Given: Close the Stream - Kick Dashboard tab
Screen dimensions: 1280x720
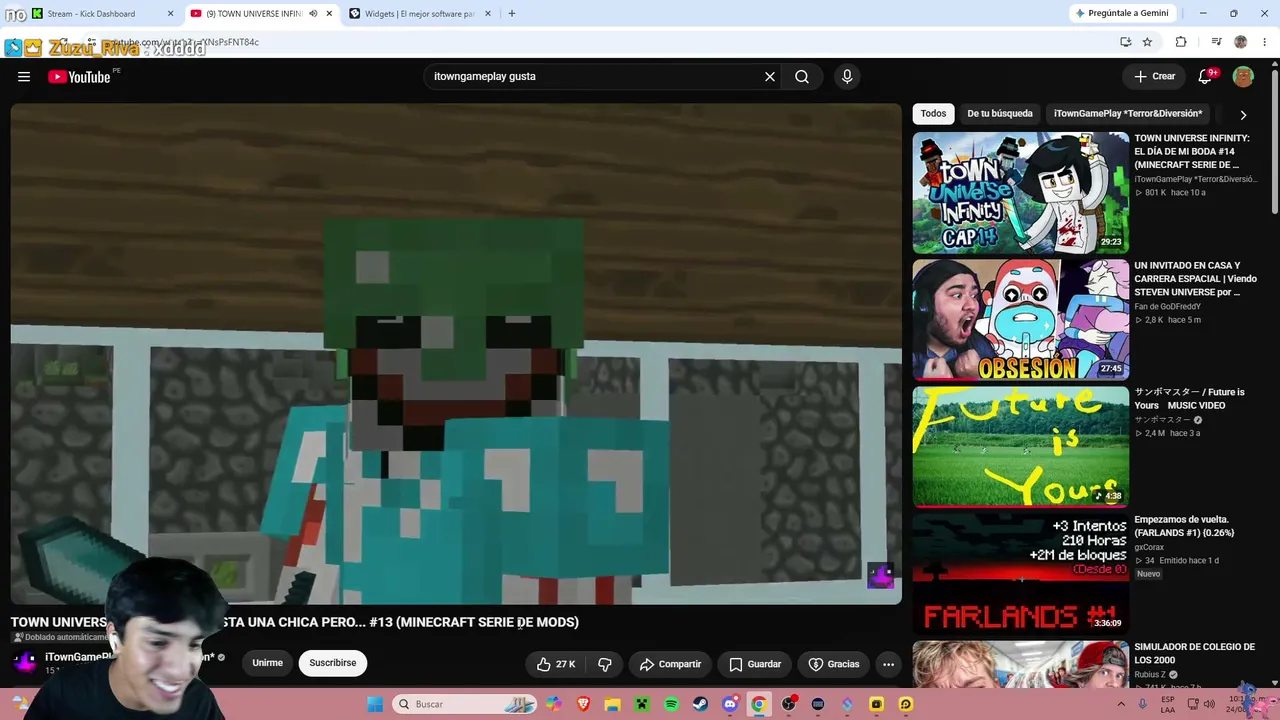Looking at the screenshot, I should 170,14.
